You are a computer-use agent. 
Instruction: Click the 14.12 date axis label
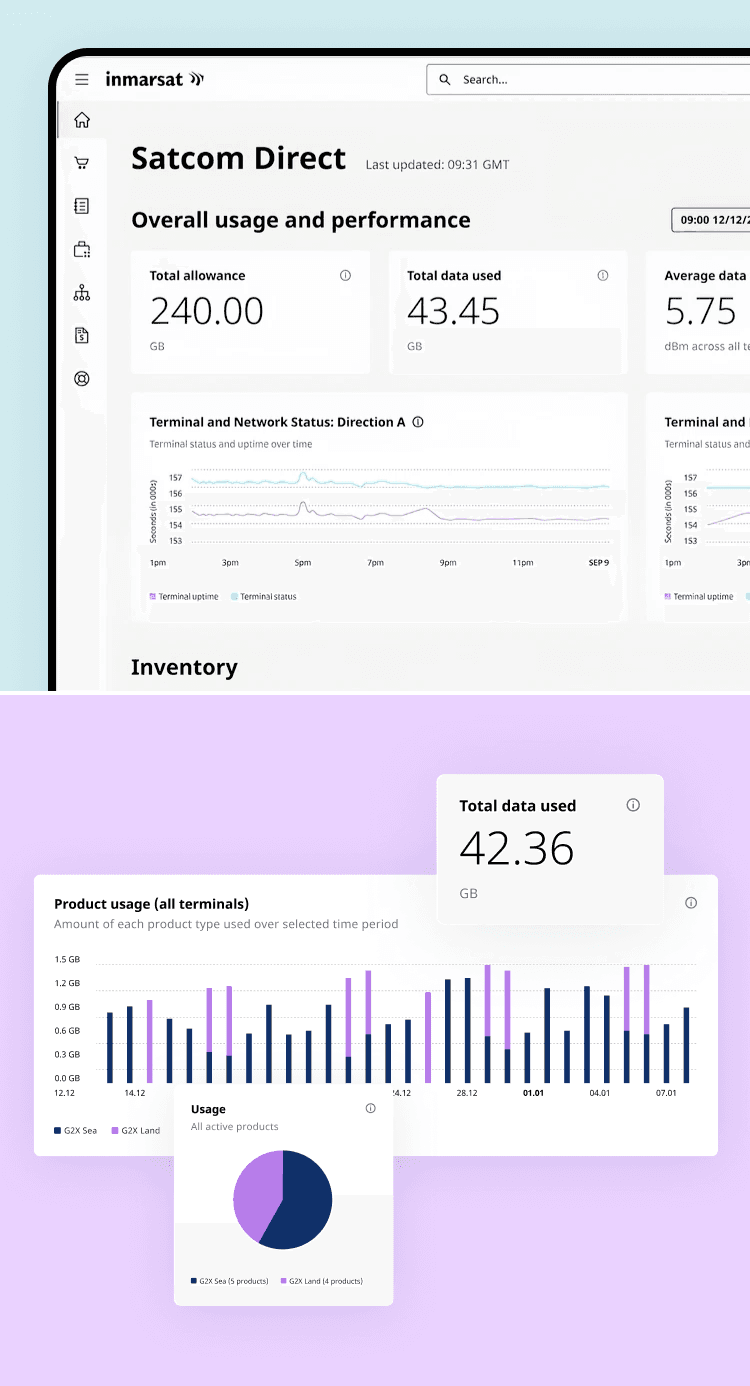pos(135,1093)
